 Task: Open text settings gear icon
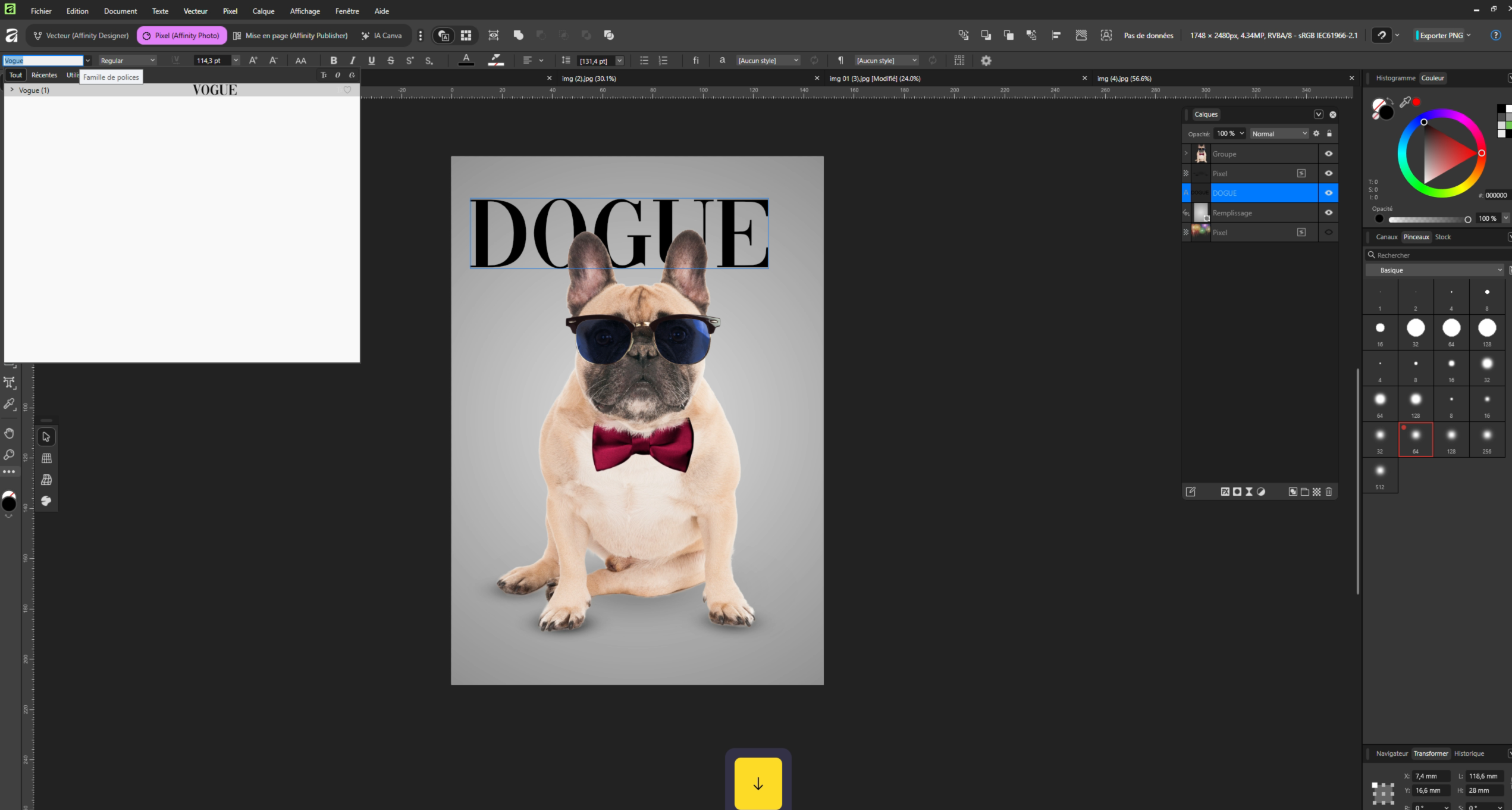[986, 60]
